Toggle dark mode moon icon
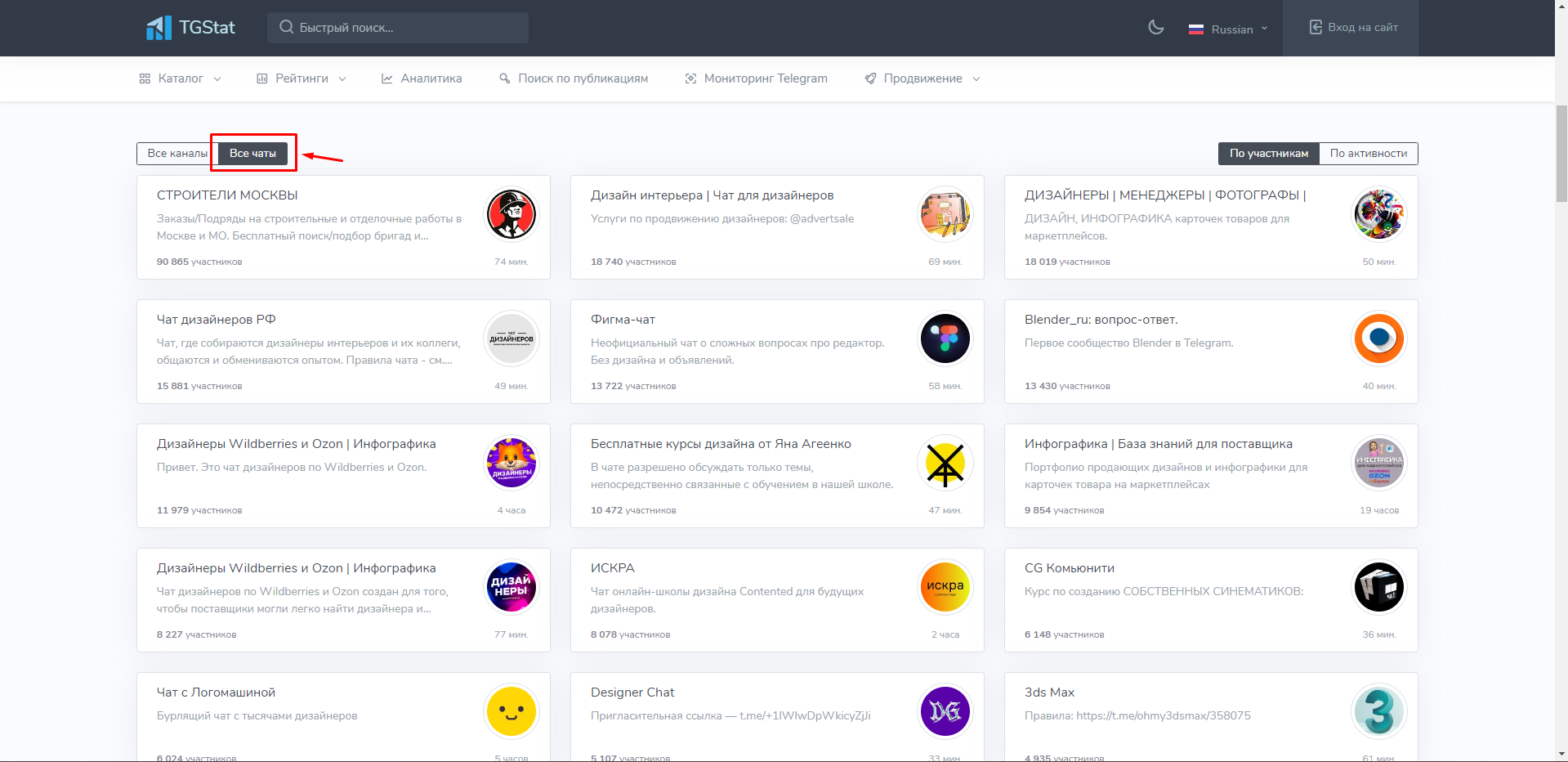Screen dimensions: 1568x762 click(1156, 28)
